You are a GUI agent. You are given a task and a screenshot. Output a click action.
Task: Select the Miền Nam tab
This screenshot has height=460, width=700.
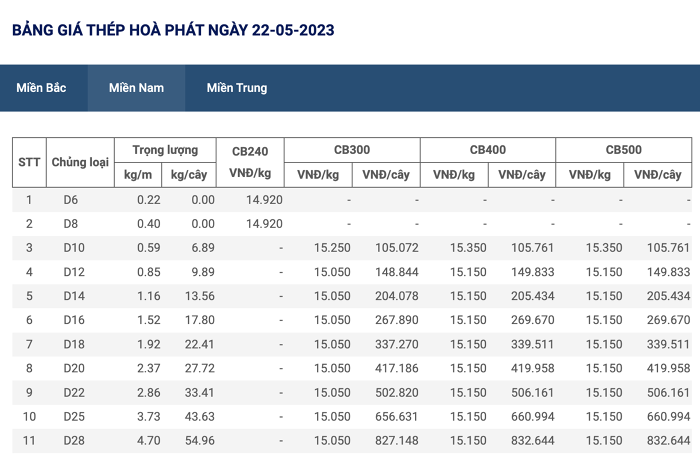coord(136,88)
